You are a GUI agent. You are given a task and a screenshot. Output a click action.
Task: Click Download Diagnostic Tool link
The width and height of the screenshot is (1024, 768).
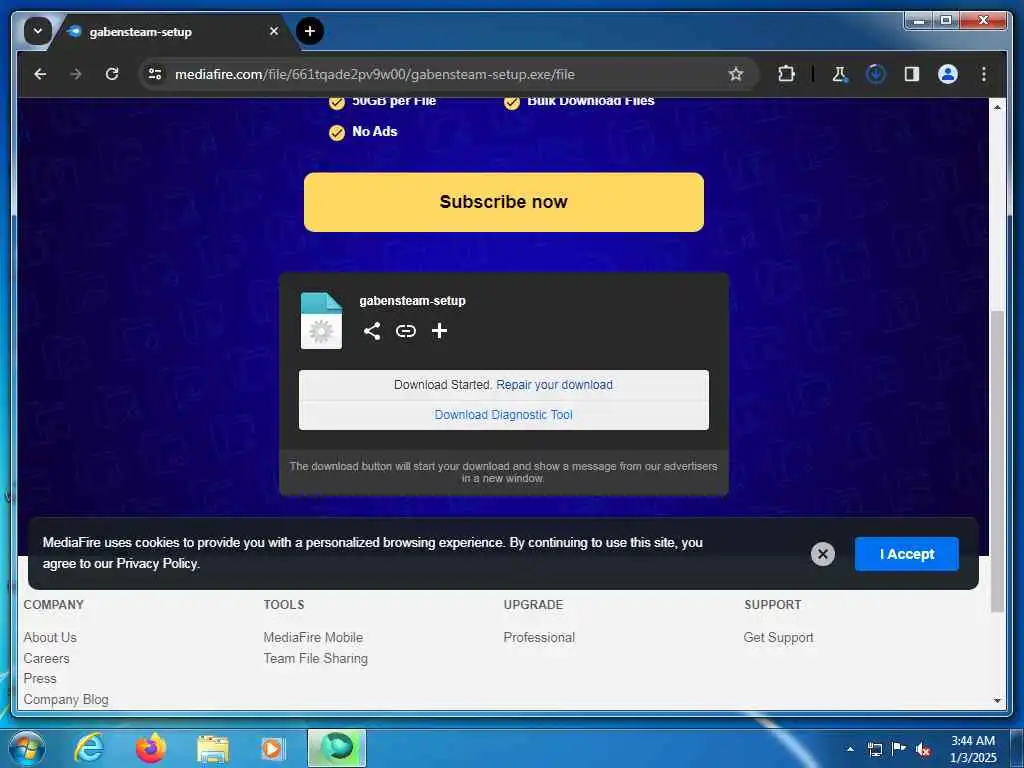point(504,415)
